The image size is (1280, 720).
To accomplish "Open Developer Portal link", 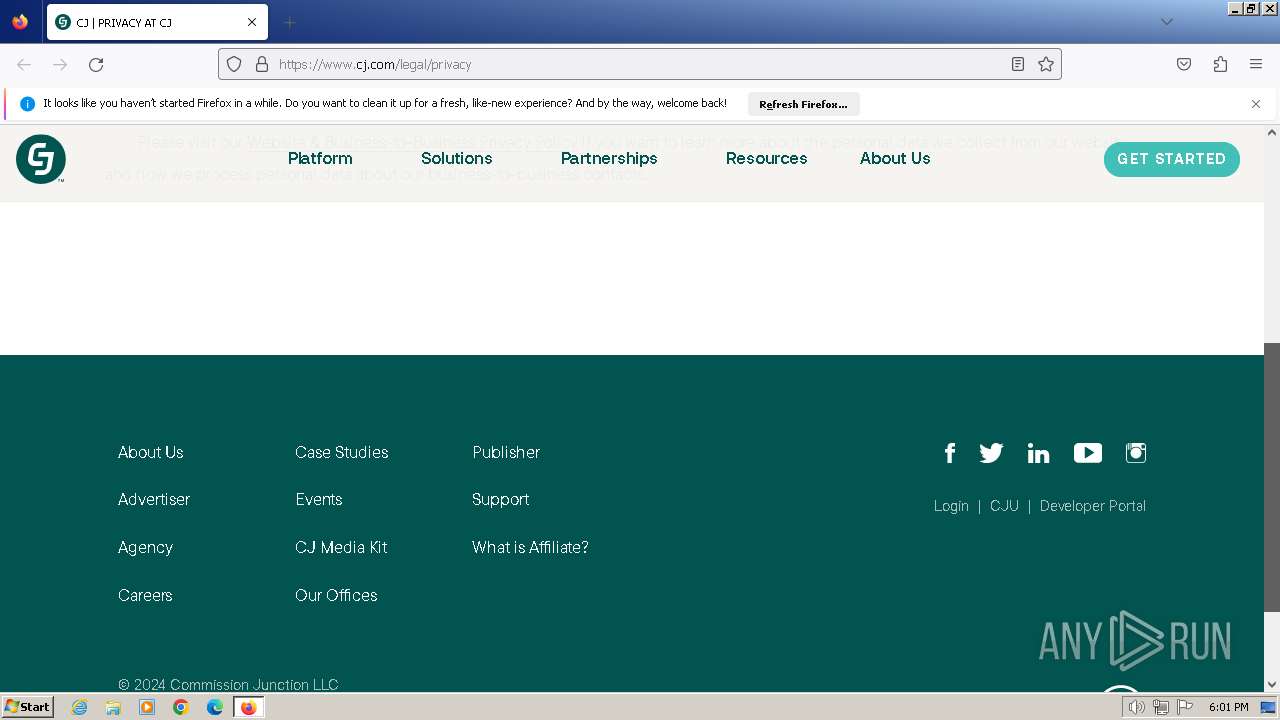I will [1093, 506].
